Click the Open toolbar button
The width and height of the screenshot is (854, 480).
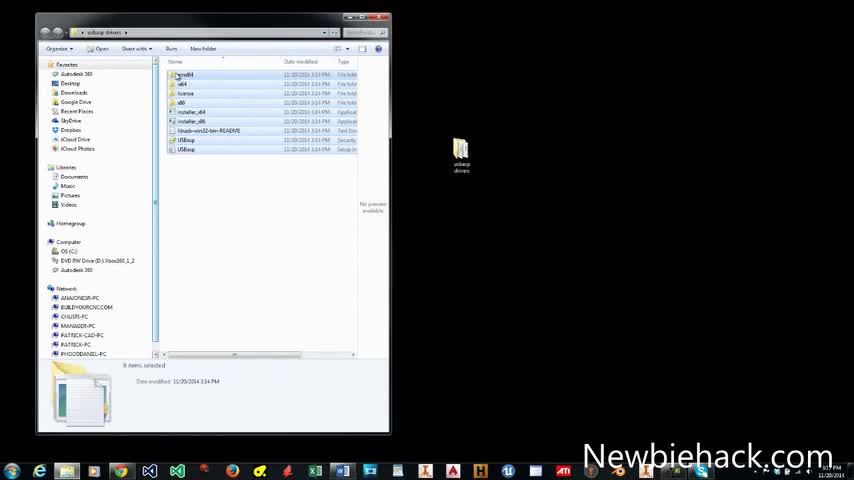click(x=97, y=49)
